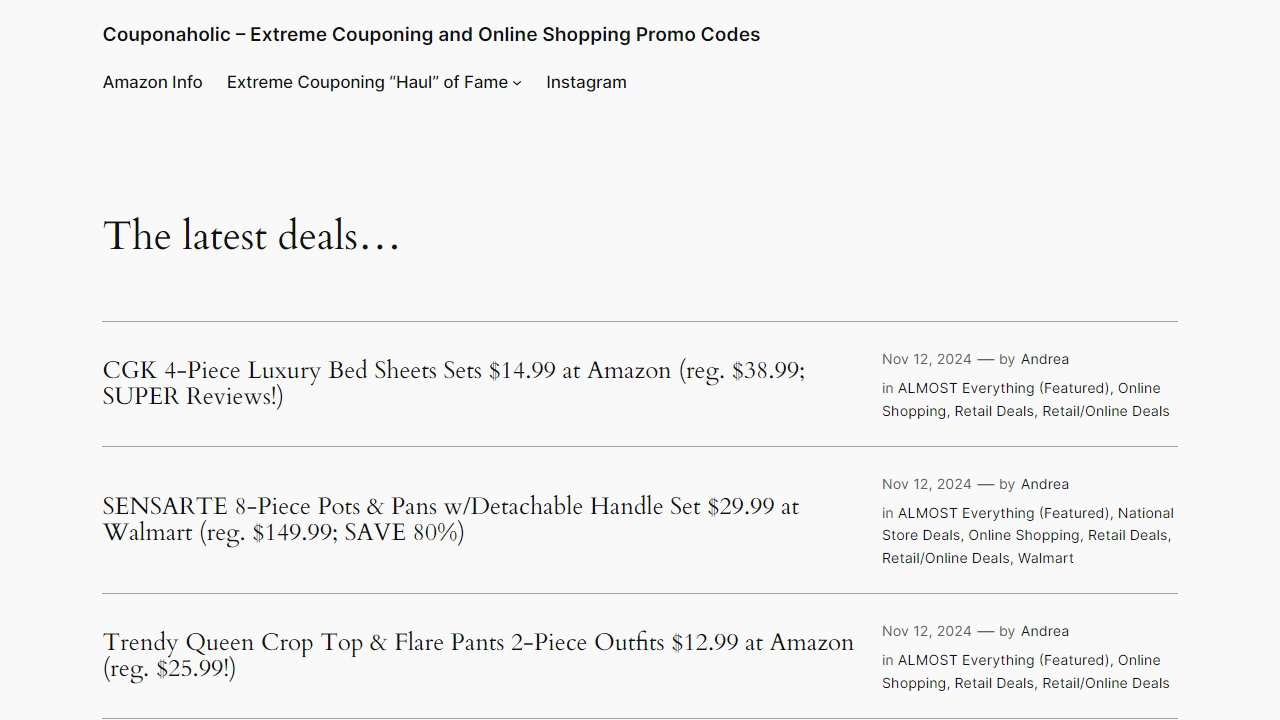Viewport: 1280px width, 720px height.
Task: Open Retail/Online Deals category on first post
Action: [x=1105, y=411]
